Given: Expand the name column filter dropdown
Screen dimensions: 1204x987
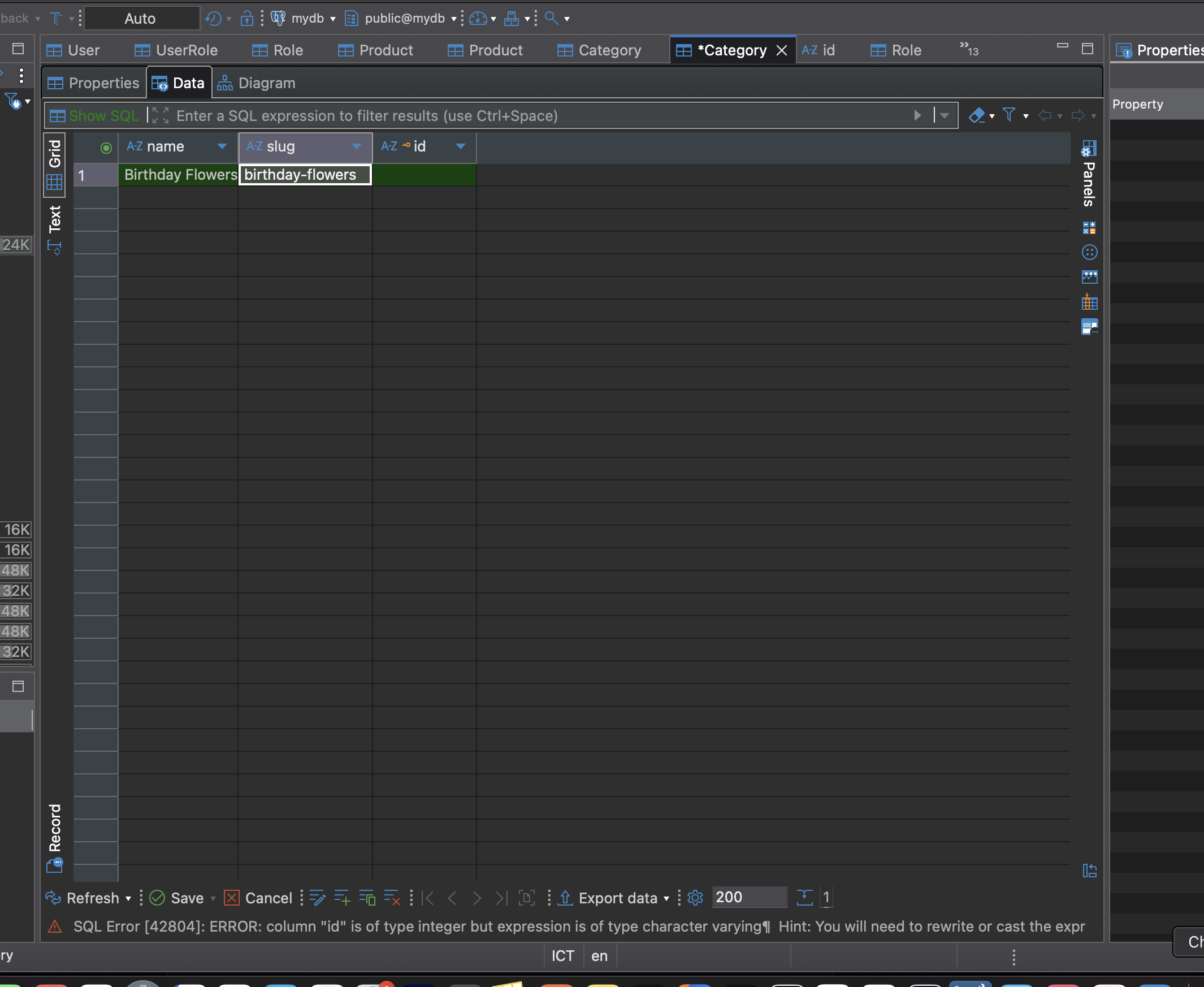Looking at the screenshot, I should 222,146.
